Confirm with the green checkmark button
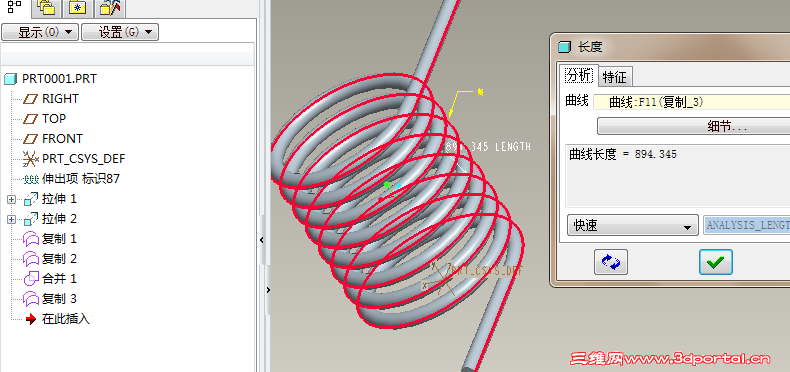790x372 pixels. pos(715,262)
